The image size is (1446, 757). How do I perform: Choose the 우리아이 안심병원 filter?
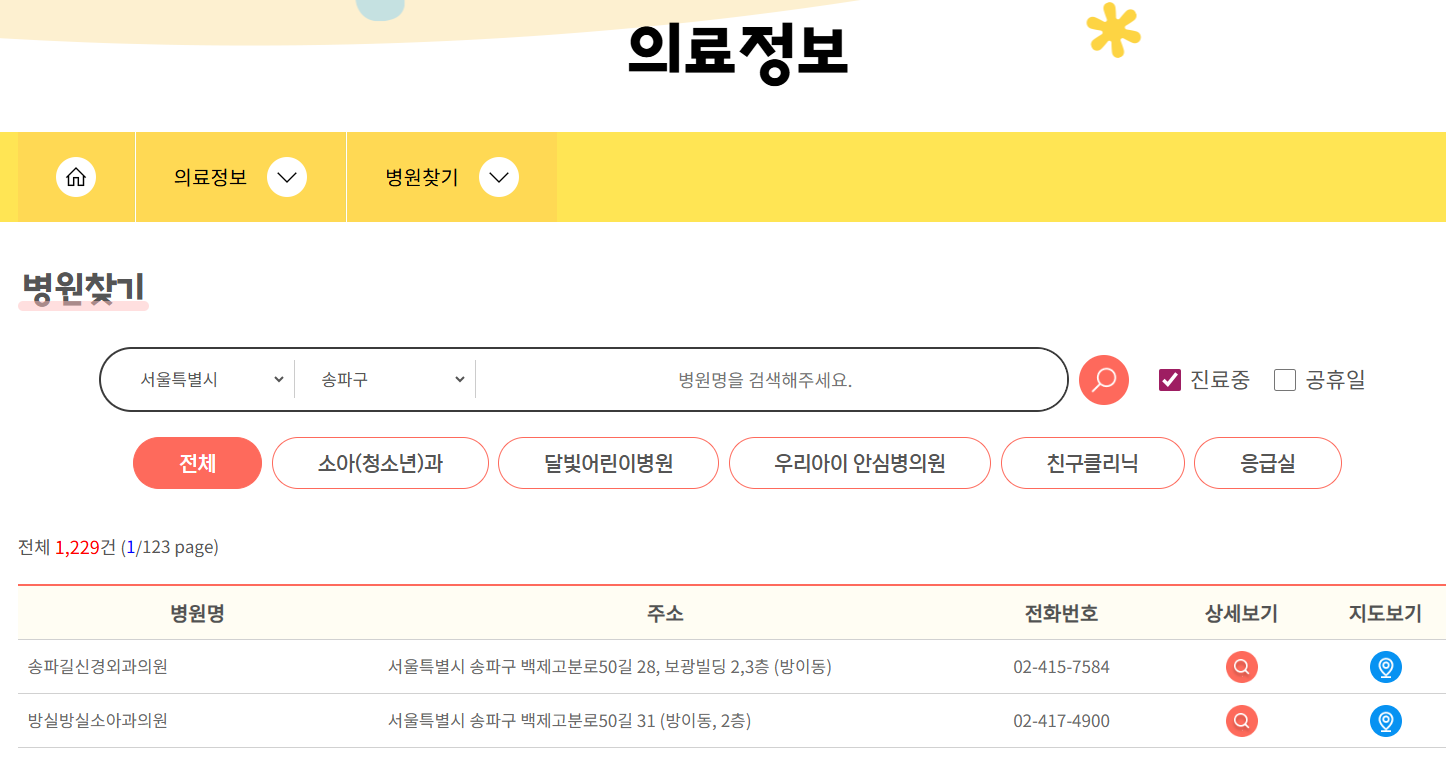(x=859, y=463)
